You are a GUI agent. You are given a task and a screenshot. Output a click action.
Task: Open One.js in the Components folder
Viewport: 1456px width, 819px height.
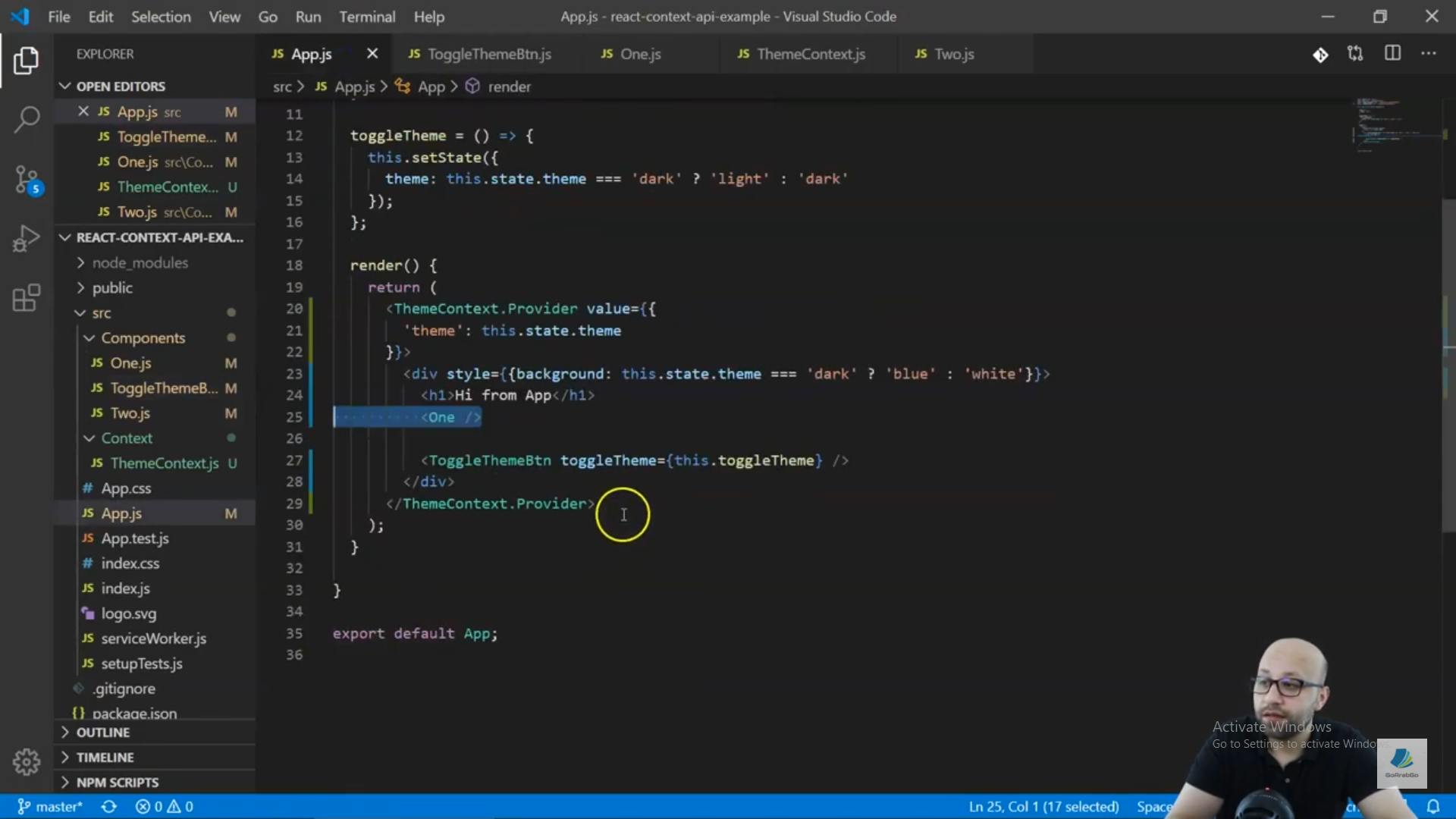pyautogui.click(x=155, y=362)
